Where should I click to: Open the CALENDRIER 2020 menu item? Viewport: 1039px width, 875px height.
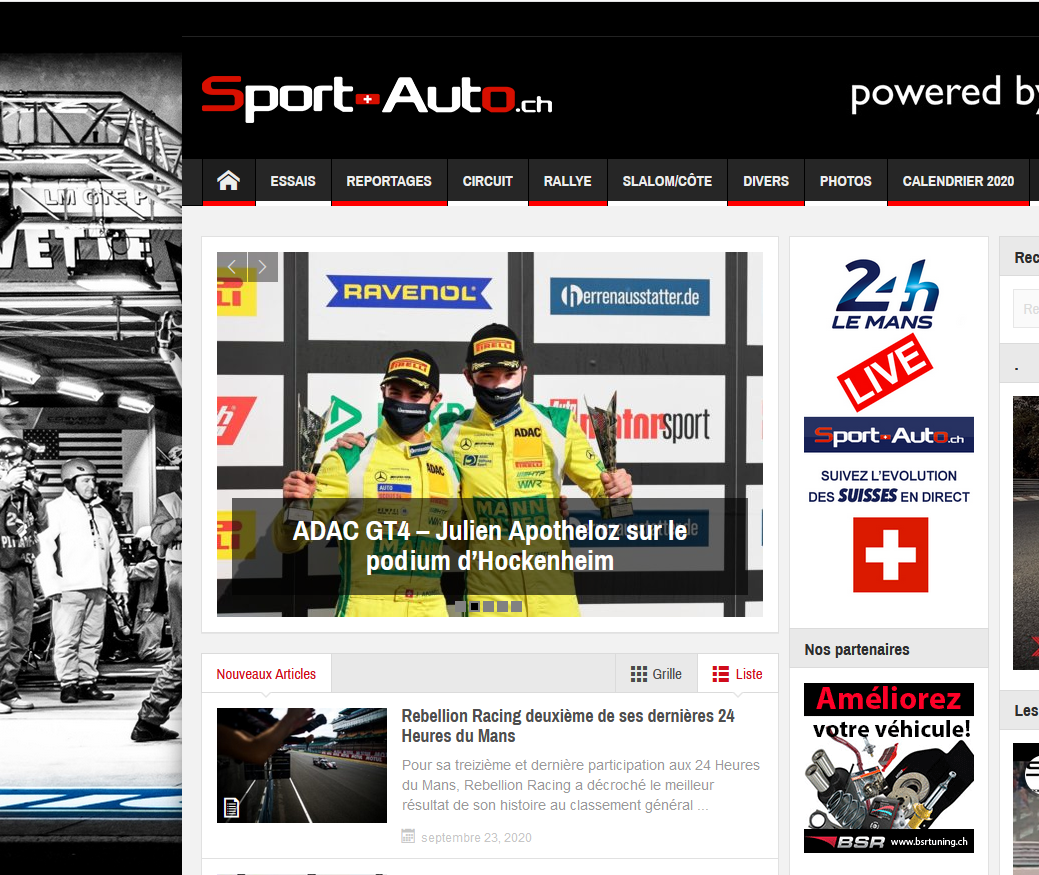pyautogui.click(x=958, y=181)
